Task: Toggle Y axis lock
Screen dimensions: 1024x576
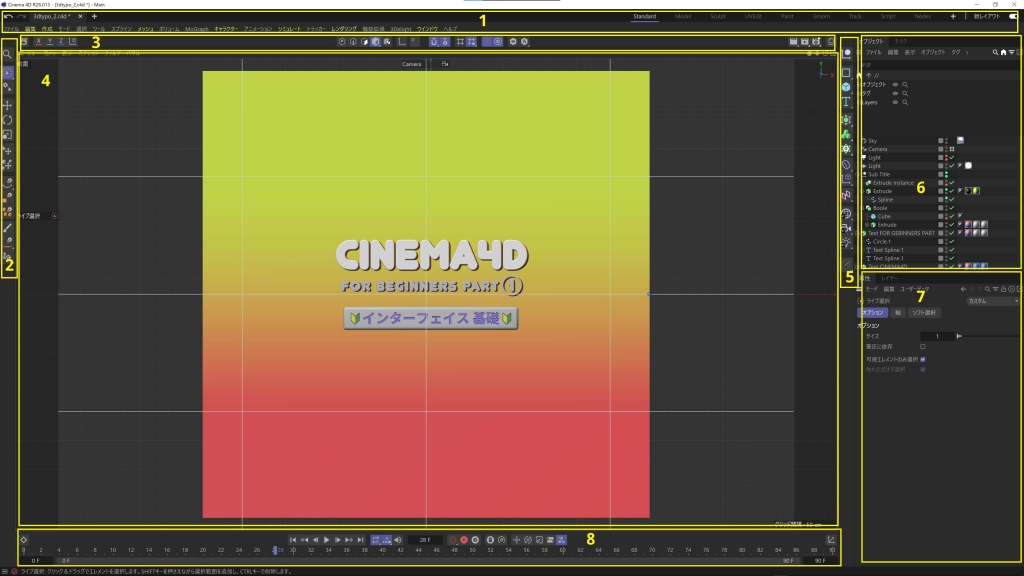Action: pos(50,42)
